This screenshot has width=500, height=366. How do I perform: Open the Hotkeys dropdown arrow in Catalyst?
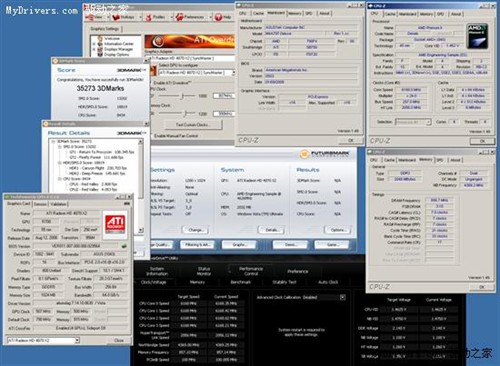coord(140,17)
